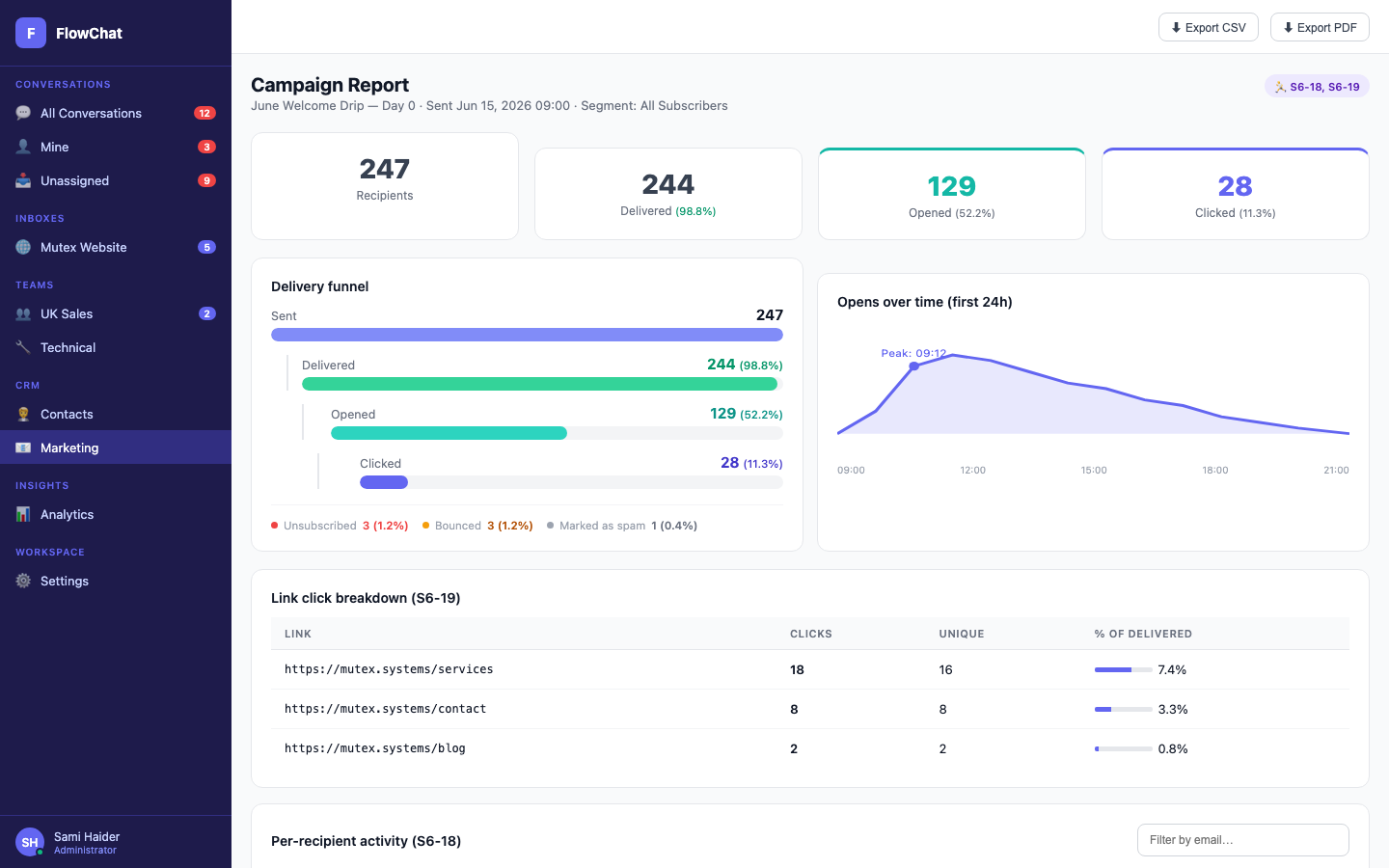This screenshot has height=868, width=1389.
Task: Click the 5 badge next to Mutex Website
Action: click(206, 247)
